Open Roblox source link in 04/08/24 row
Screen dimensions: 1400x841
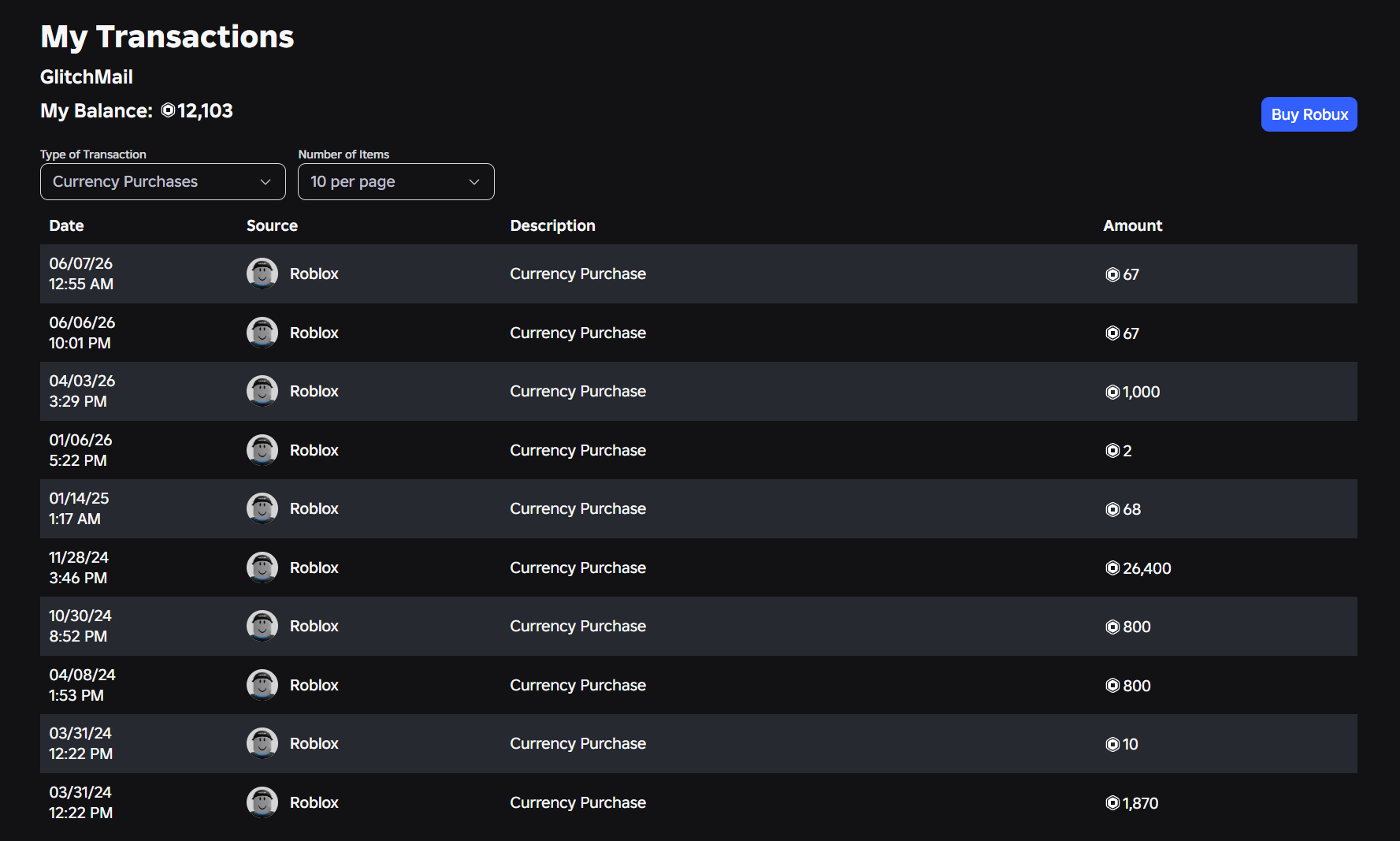[x=314, y=685]
